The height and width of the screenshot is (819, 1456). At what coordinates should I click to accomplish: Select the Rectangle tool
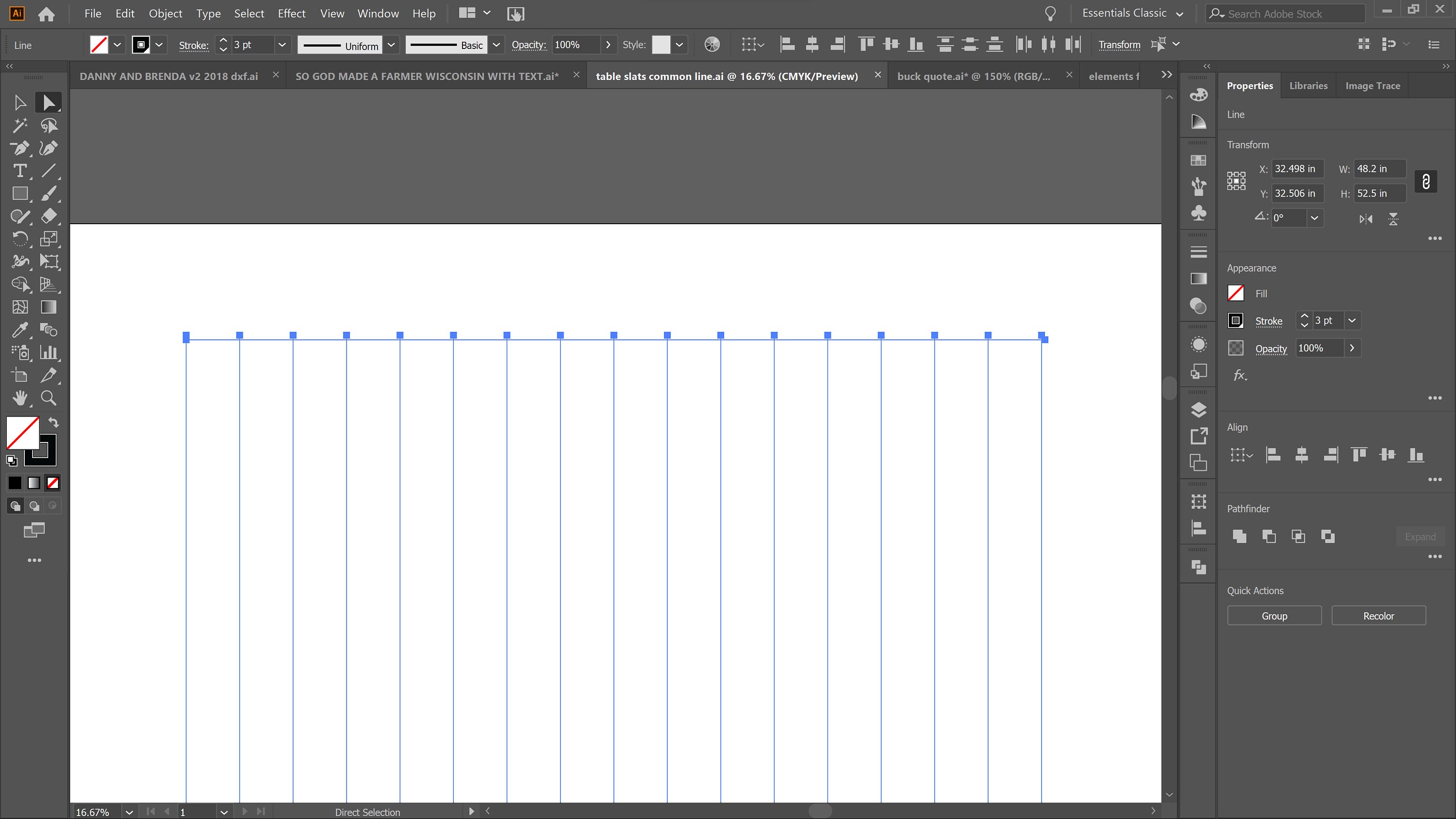point(20,193)
